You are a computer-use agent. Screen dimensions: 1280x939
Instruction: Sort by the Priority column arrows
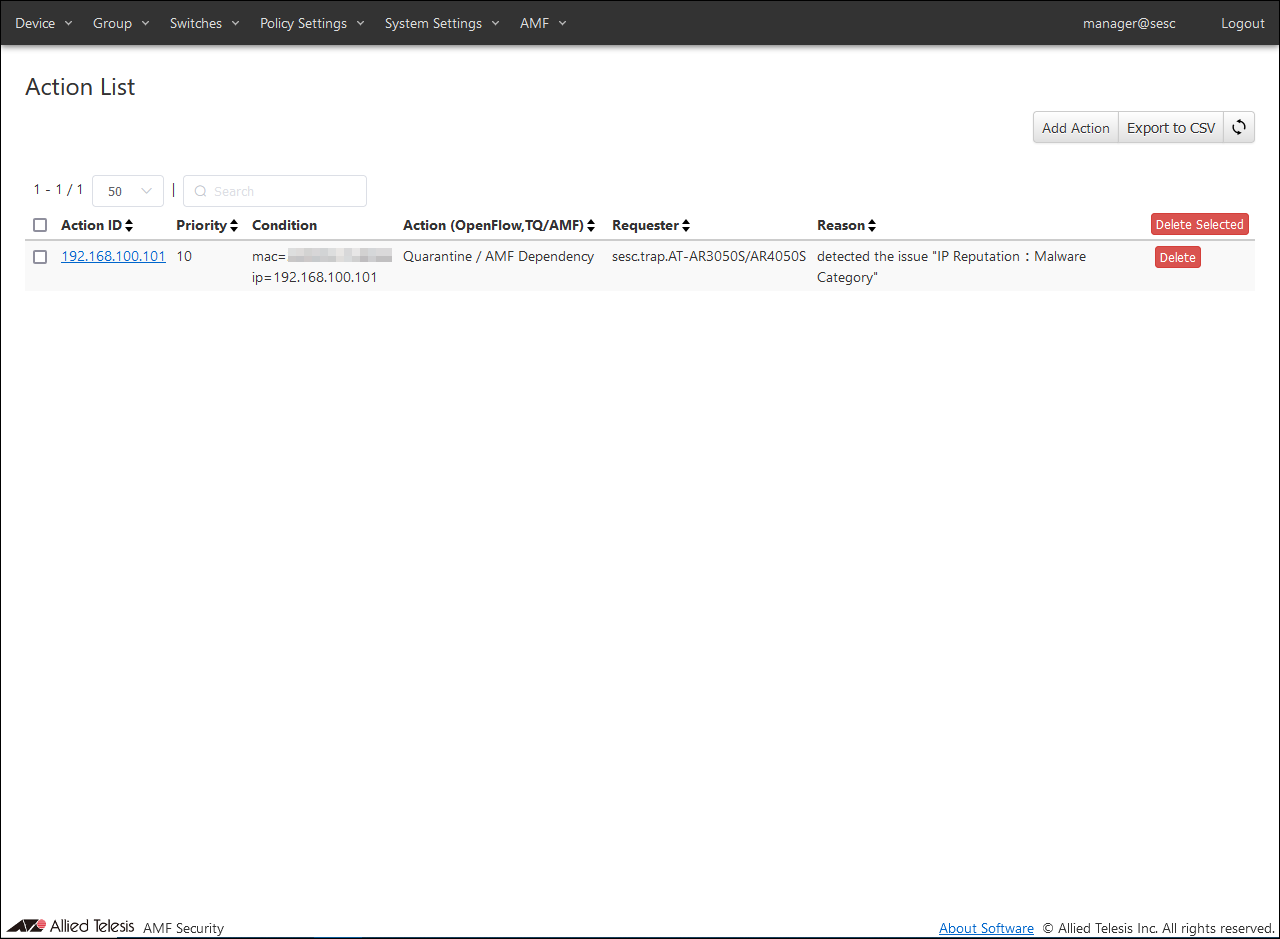234,226
